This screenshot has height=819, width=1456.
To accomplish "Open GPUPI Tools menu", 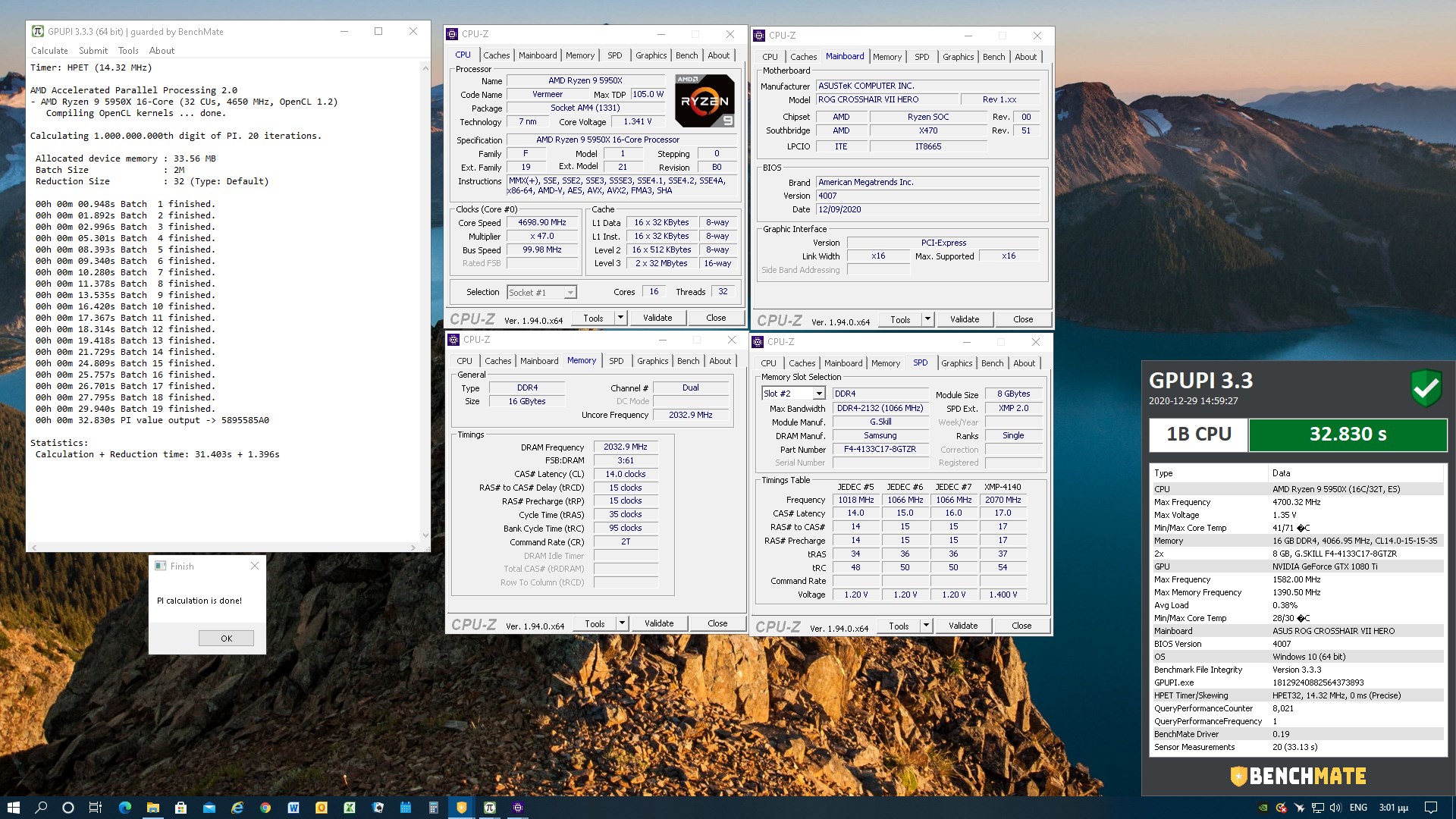I will point(128,51).
